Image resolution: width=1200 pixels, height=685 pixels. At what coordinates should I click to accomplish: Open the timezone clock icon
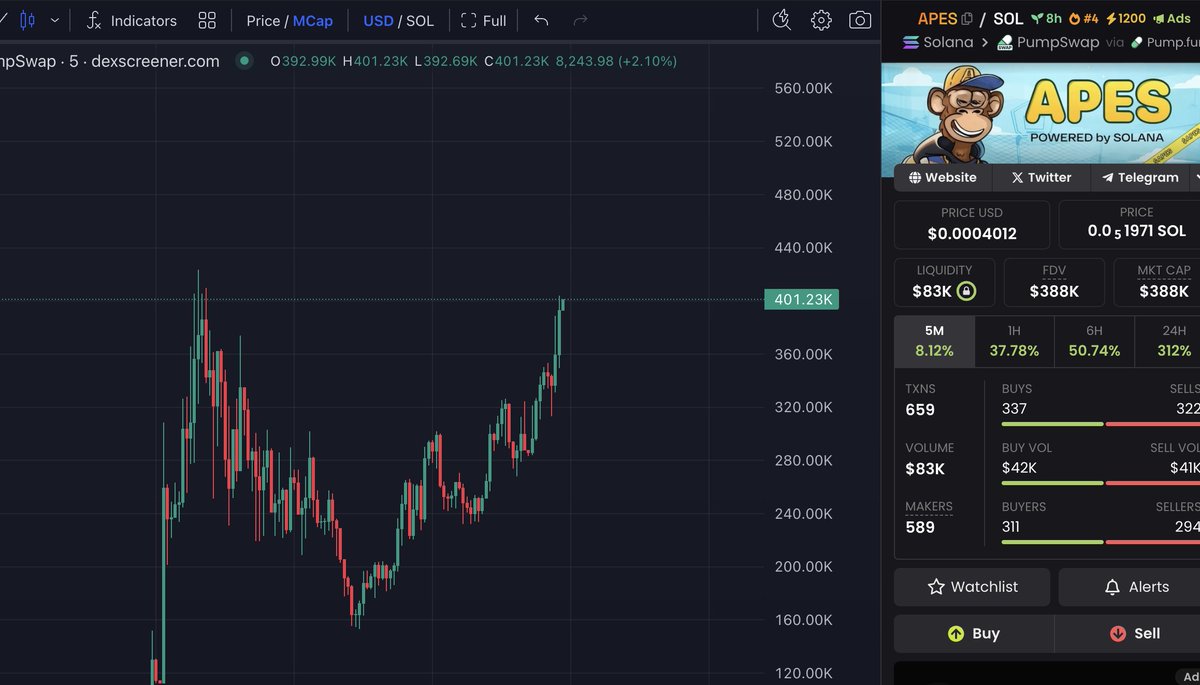[x=782, y=20]
